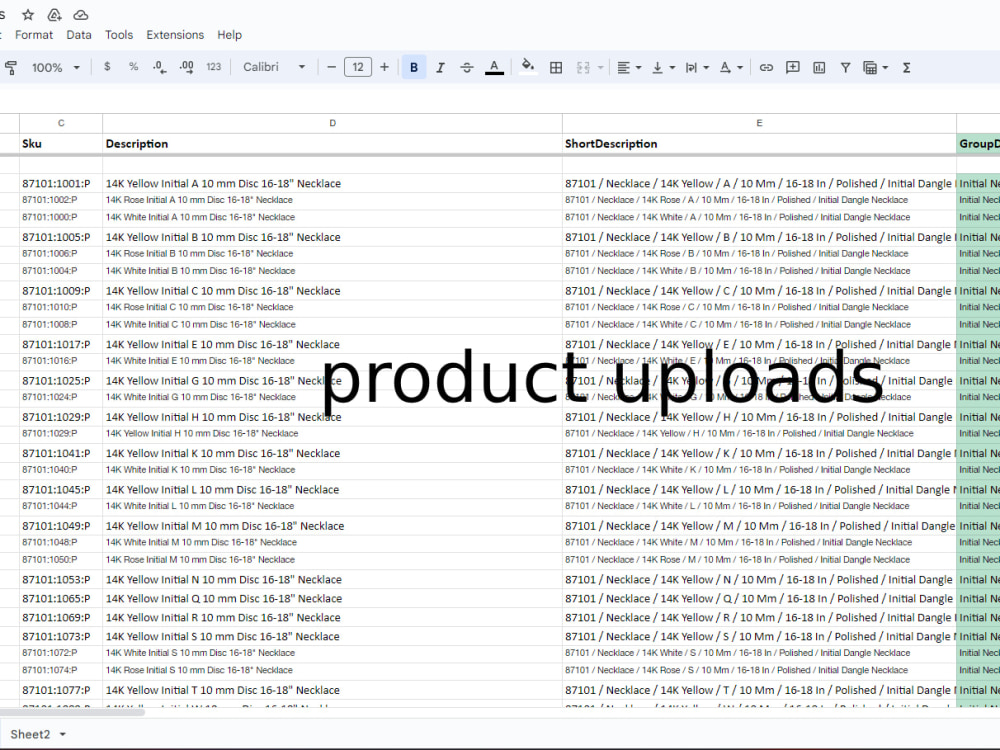Click short description for 14K Yellow / R

[x=759, y=618]
